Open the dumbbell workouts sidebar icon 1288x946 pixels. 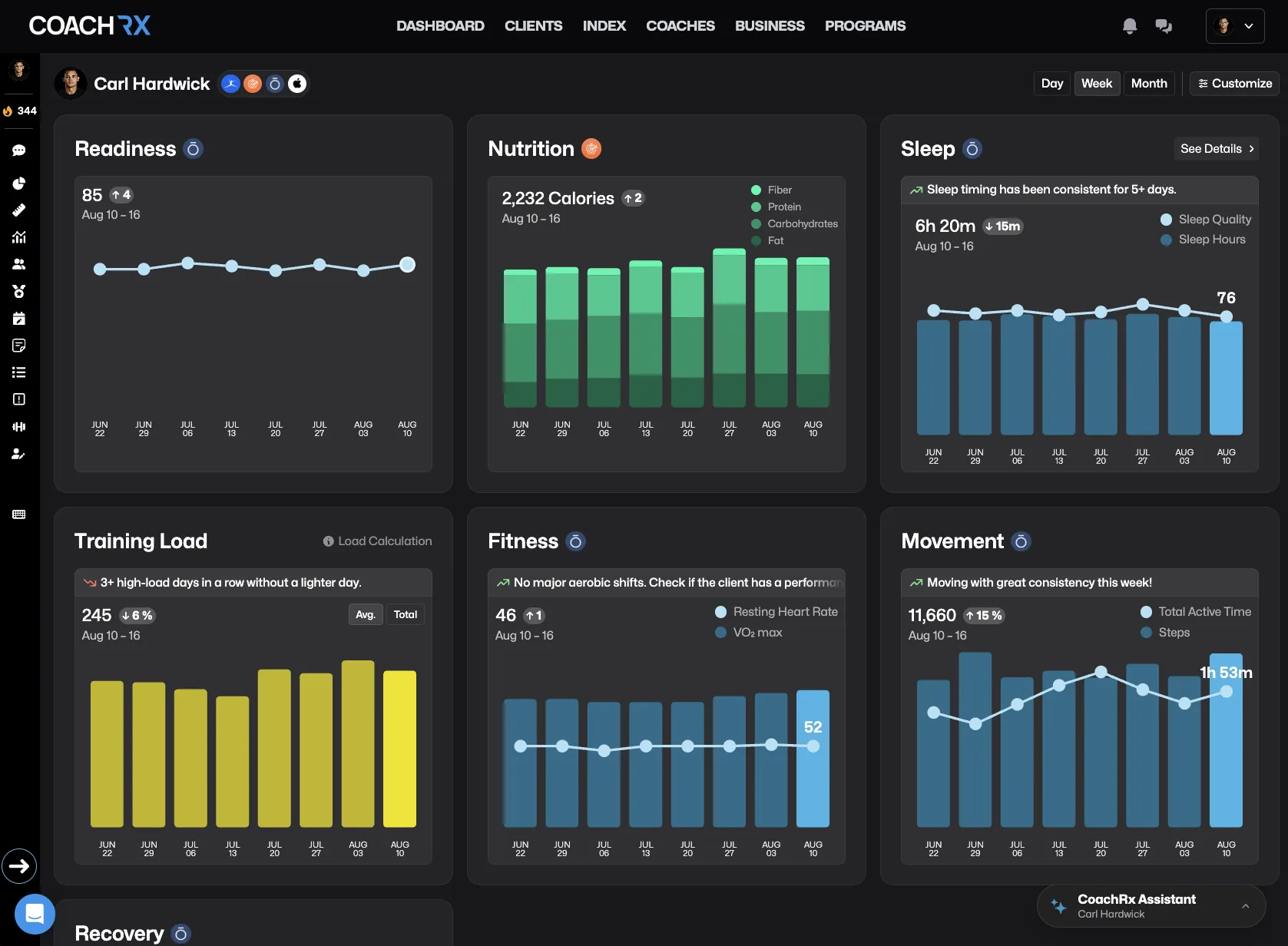coord(19,427)
